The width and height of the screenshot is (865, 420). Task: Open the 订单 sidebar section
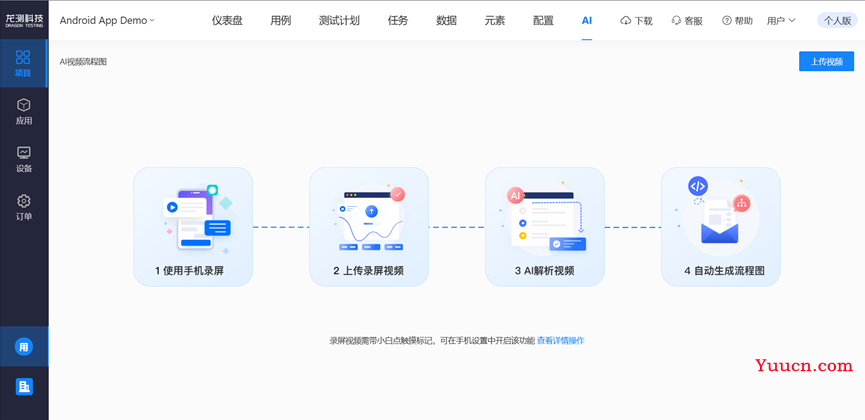[24, 207]
